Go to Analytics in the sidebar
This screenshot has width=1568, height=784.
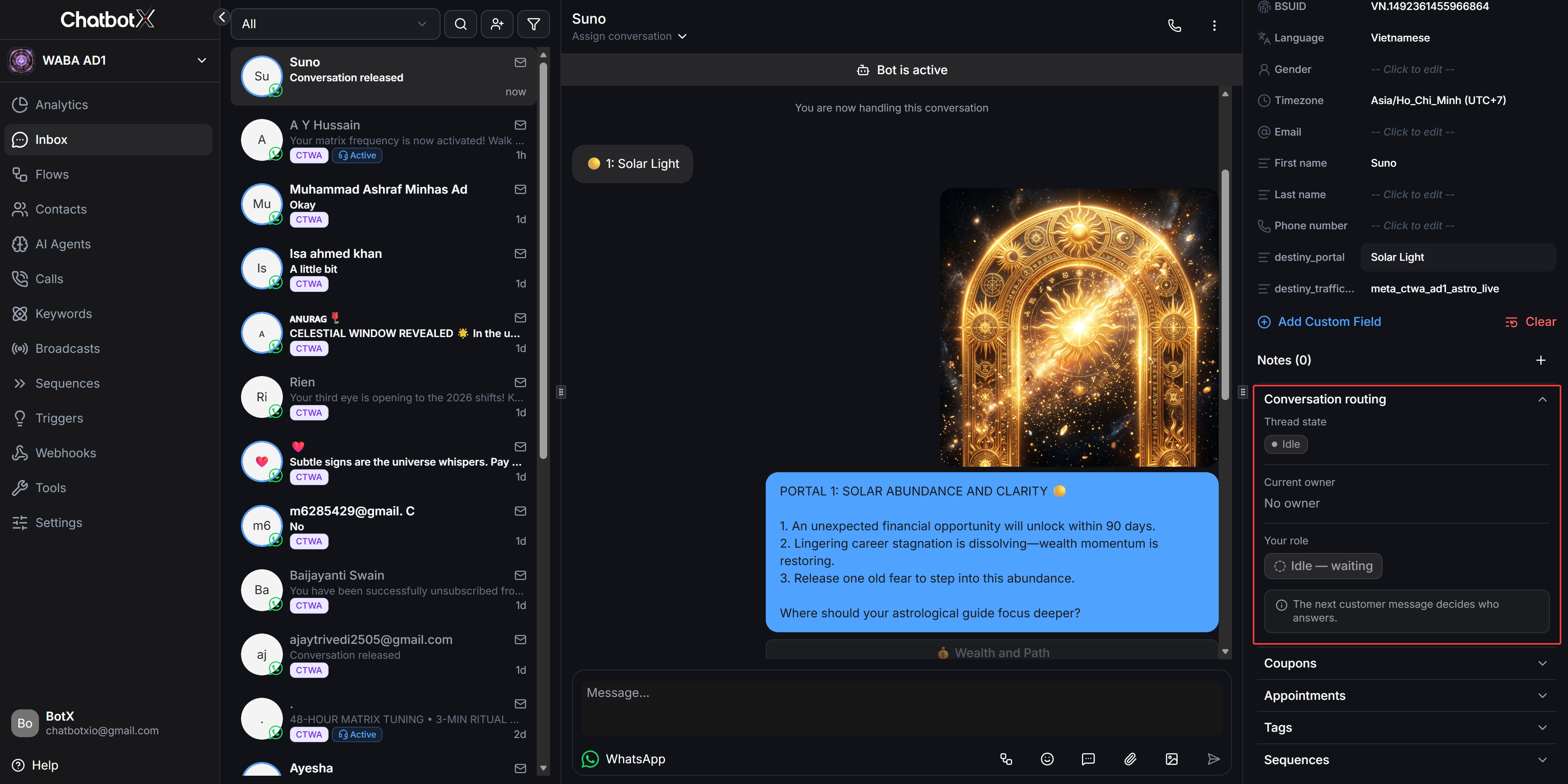(x=108, y=104)
